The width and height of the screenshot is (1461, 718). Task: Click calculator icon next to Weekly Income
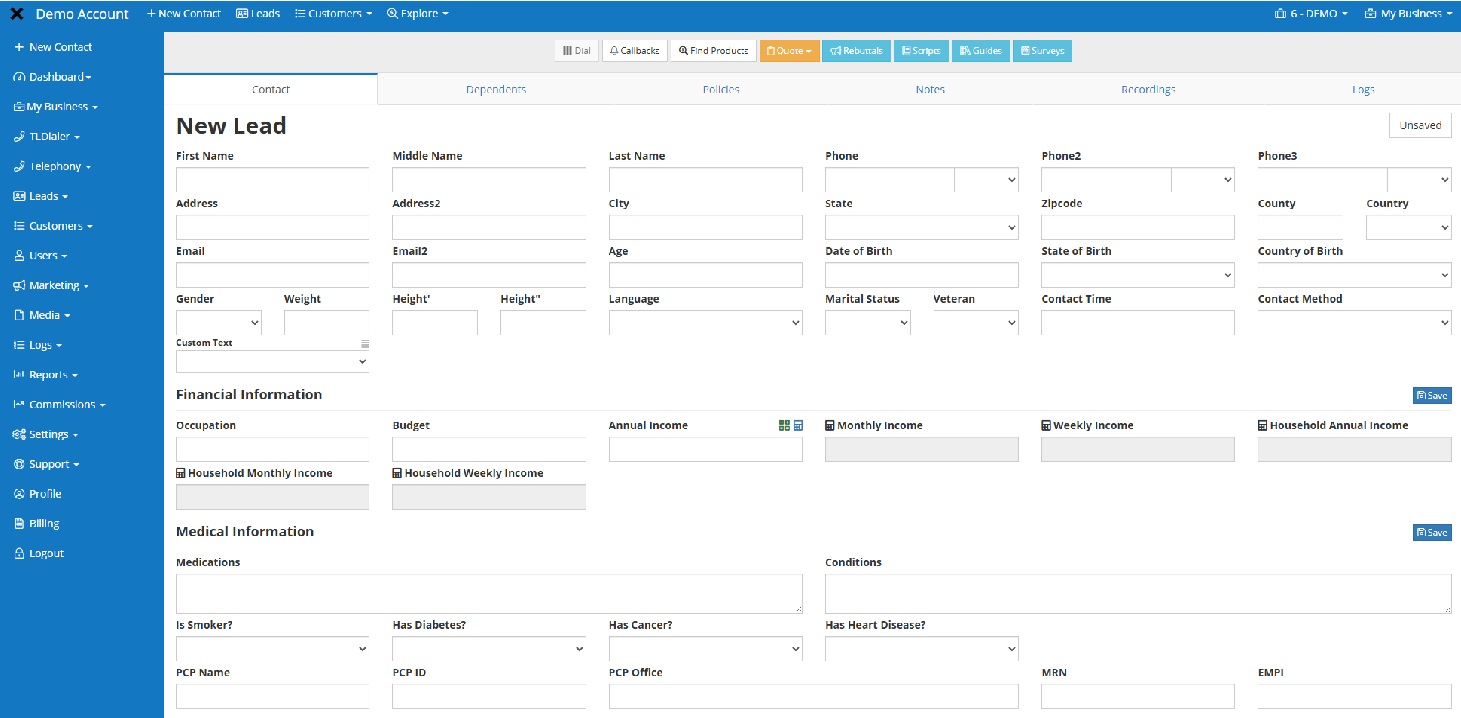pos(1046,426)
